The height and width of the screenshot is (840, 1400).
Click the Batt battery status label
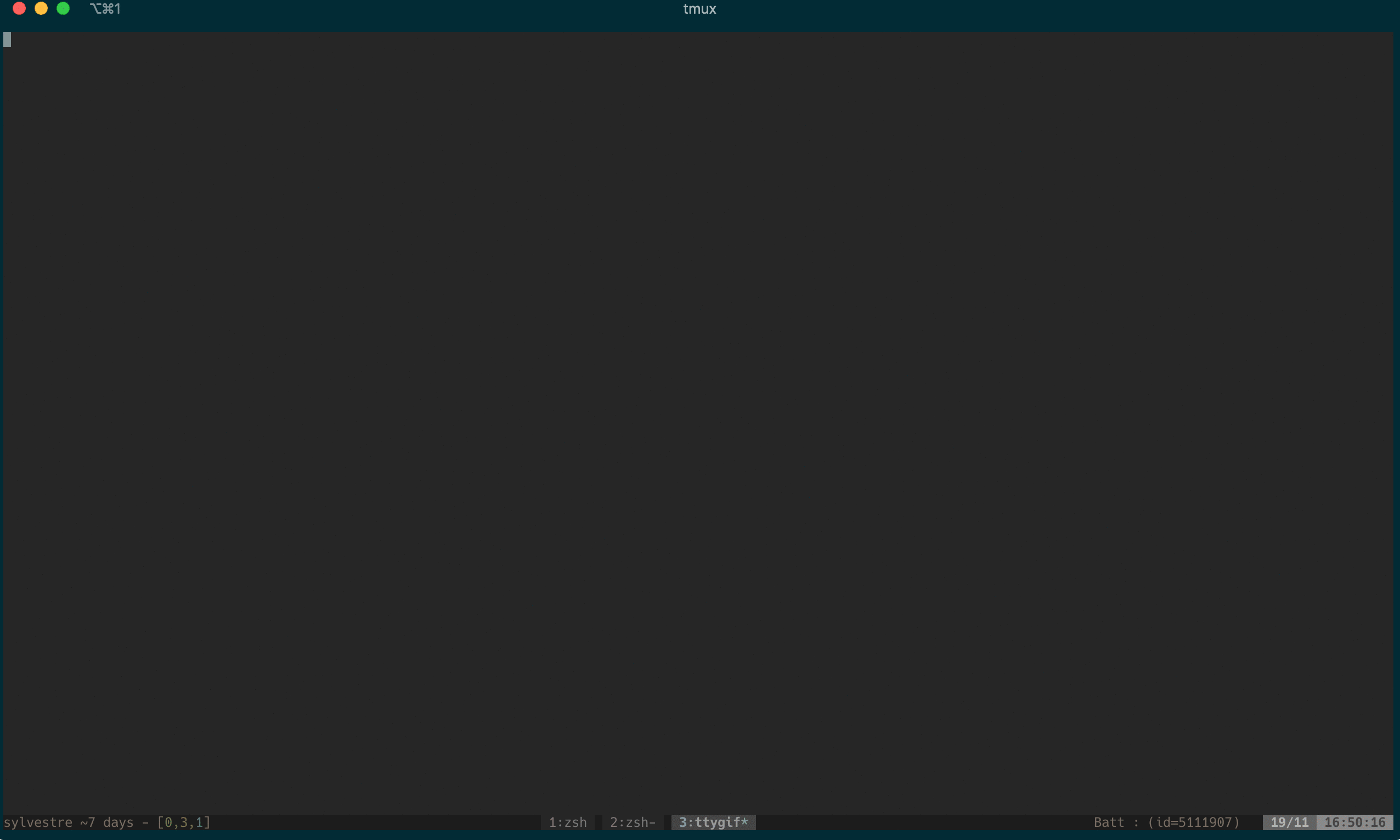(x=1108, y=822)
